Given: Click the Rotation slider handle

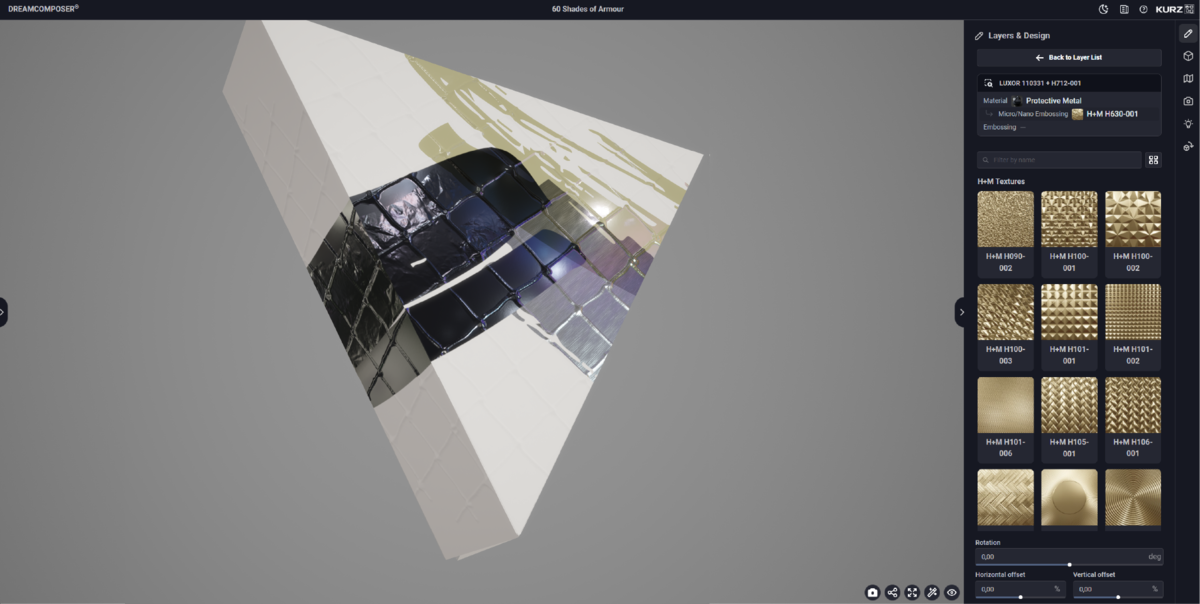Looking at the screenshot, I should pos(1069,565).
